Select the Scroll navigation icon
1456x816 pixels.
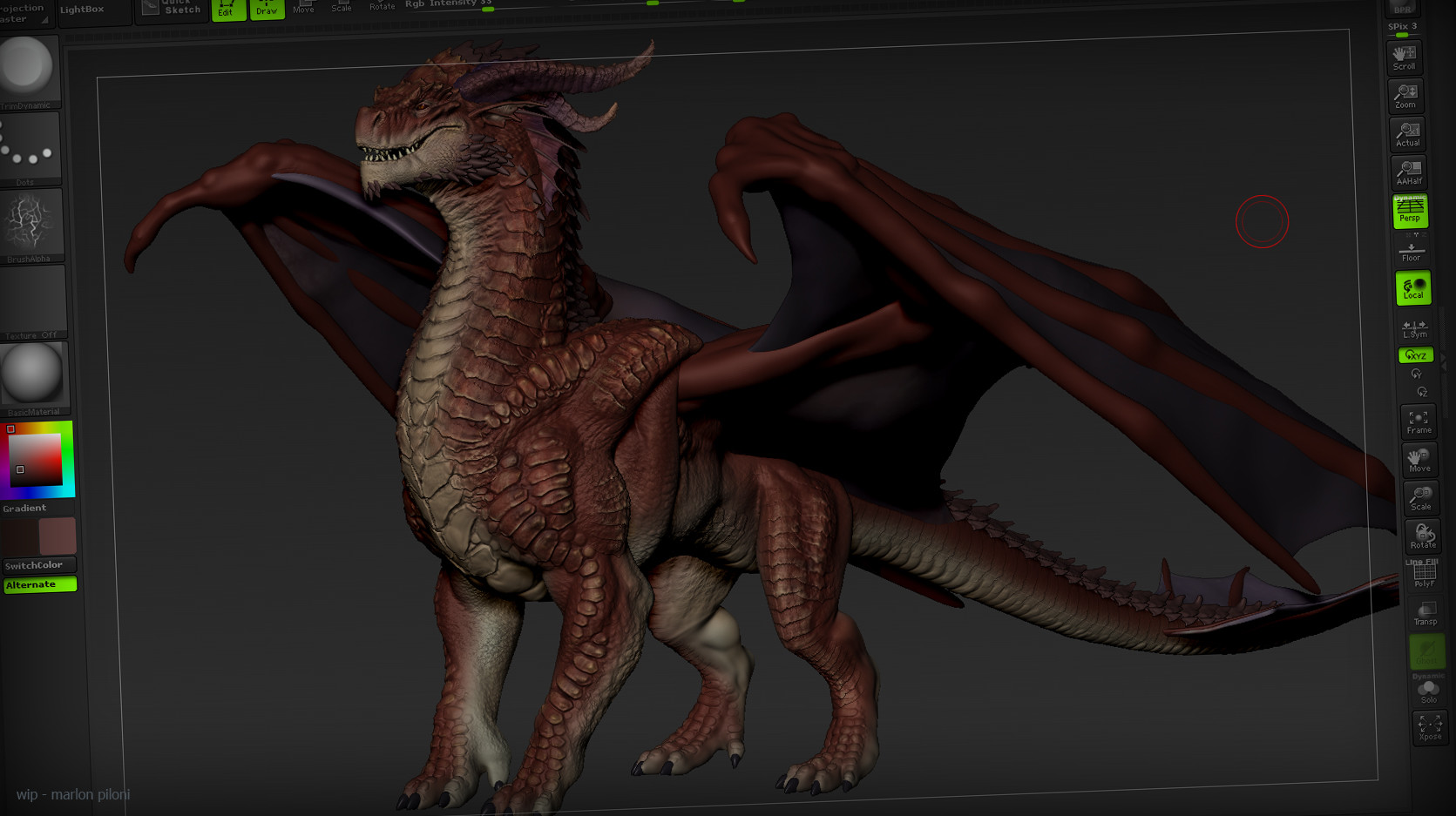pyautogui.click(x=1405, y=57)
